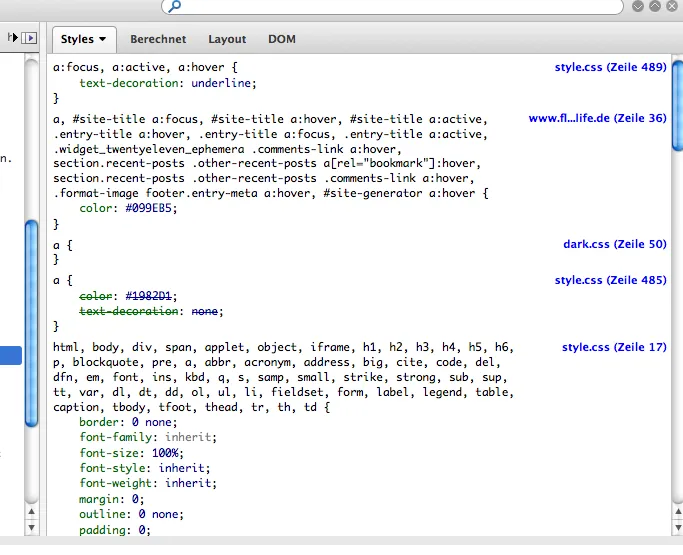Image resolution: width=683 pixels, height=555 pixels.
Task: Open the Styles tab dropdown arrow
Action: point(102,39)
